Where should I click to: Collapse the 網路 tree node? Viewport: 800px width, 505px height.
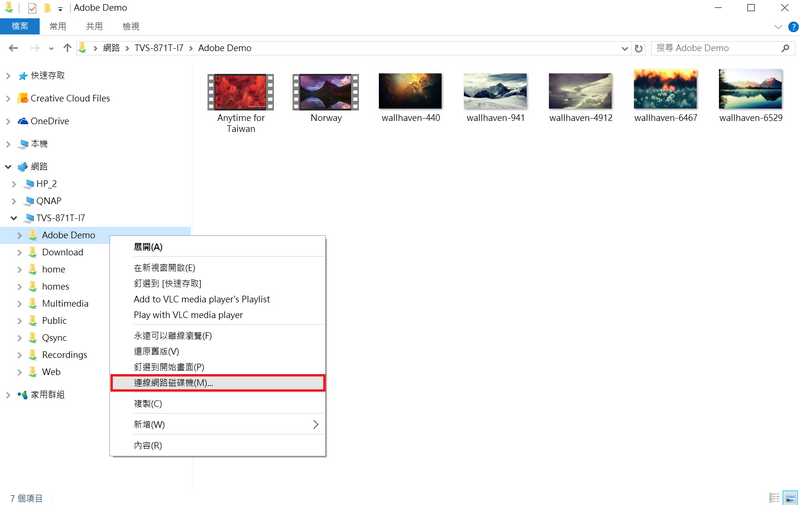[x=8, y=167]
